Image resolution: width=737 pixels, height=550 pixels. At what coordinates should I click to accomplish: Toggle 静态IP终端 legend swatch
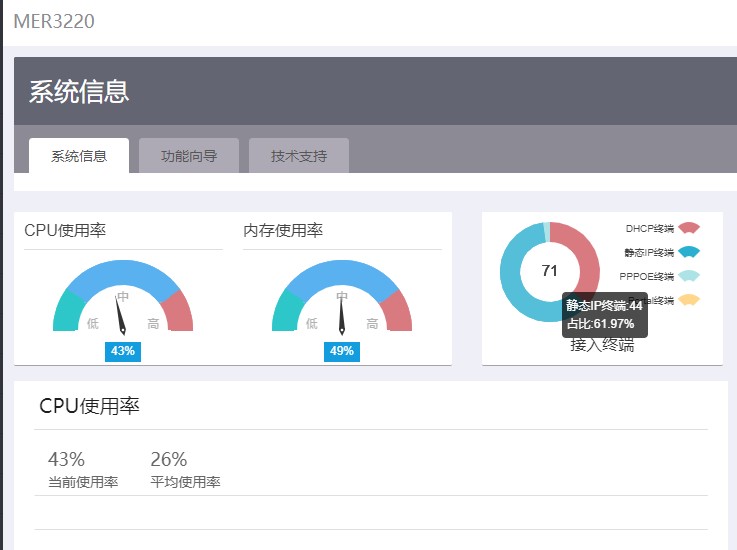[689, 252]
